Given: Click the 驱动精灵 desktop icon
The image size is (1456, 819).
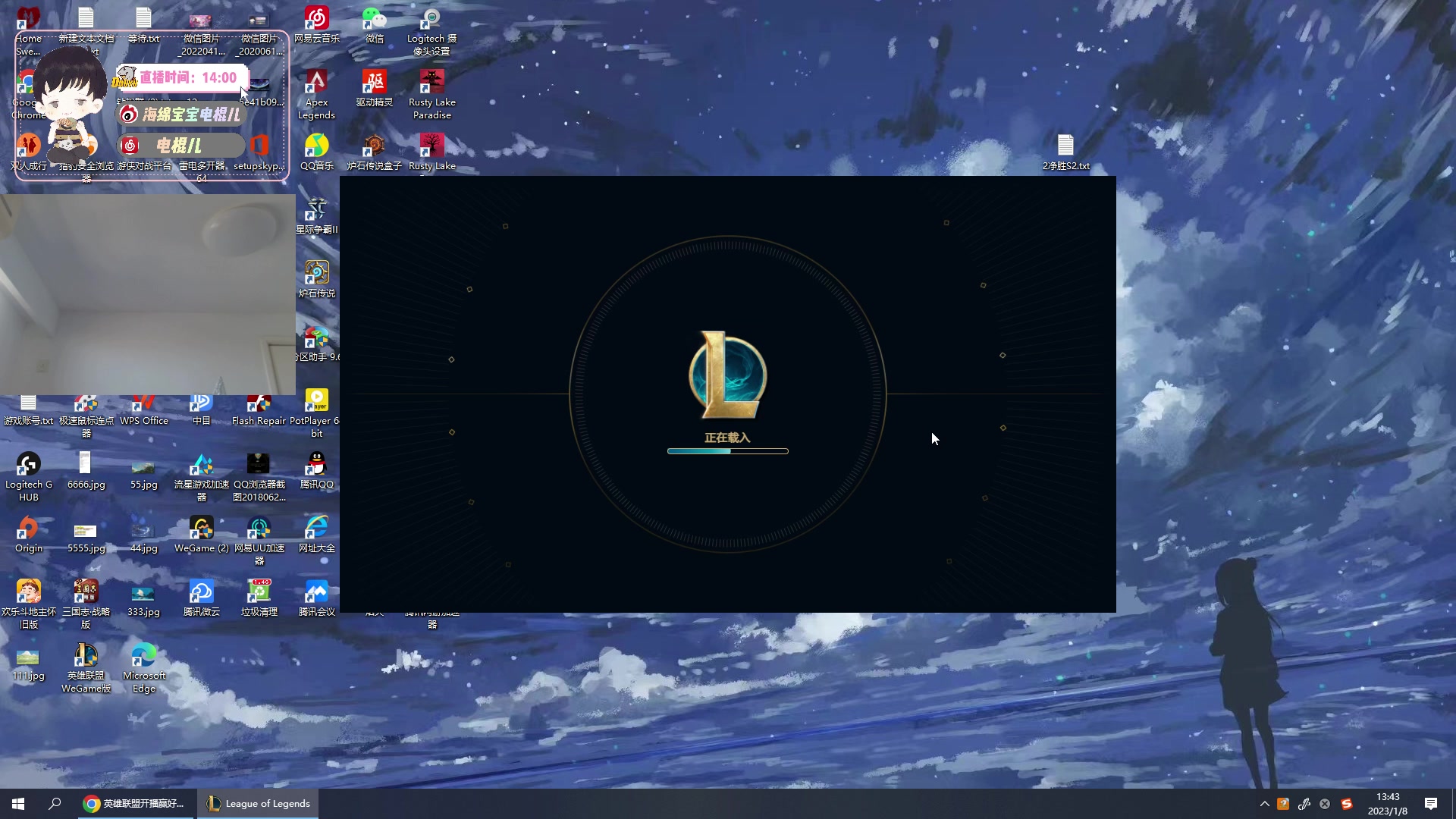Looking at the screenshot, I should [375, 89].
